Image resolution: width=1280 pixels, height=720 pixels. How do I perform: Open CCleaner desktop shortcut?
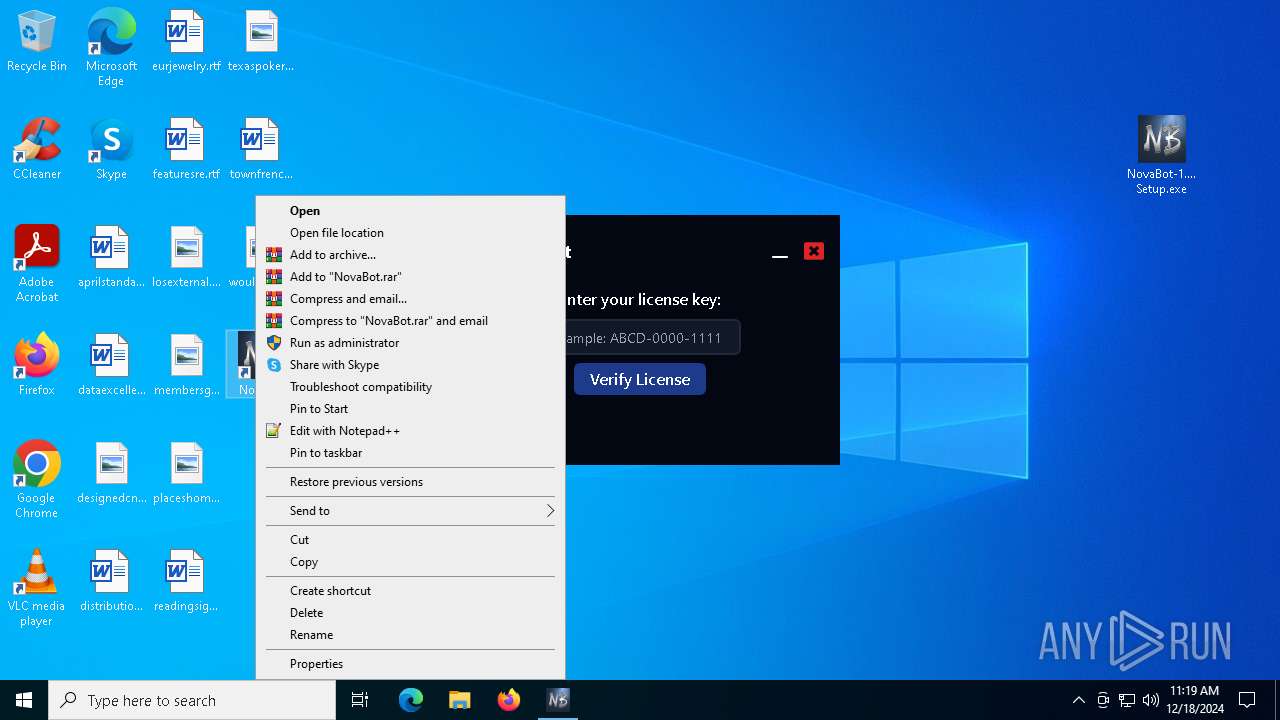click(37, 150)
